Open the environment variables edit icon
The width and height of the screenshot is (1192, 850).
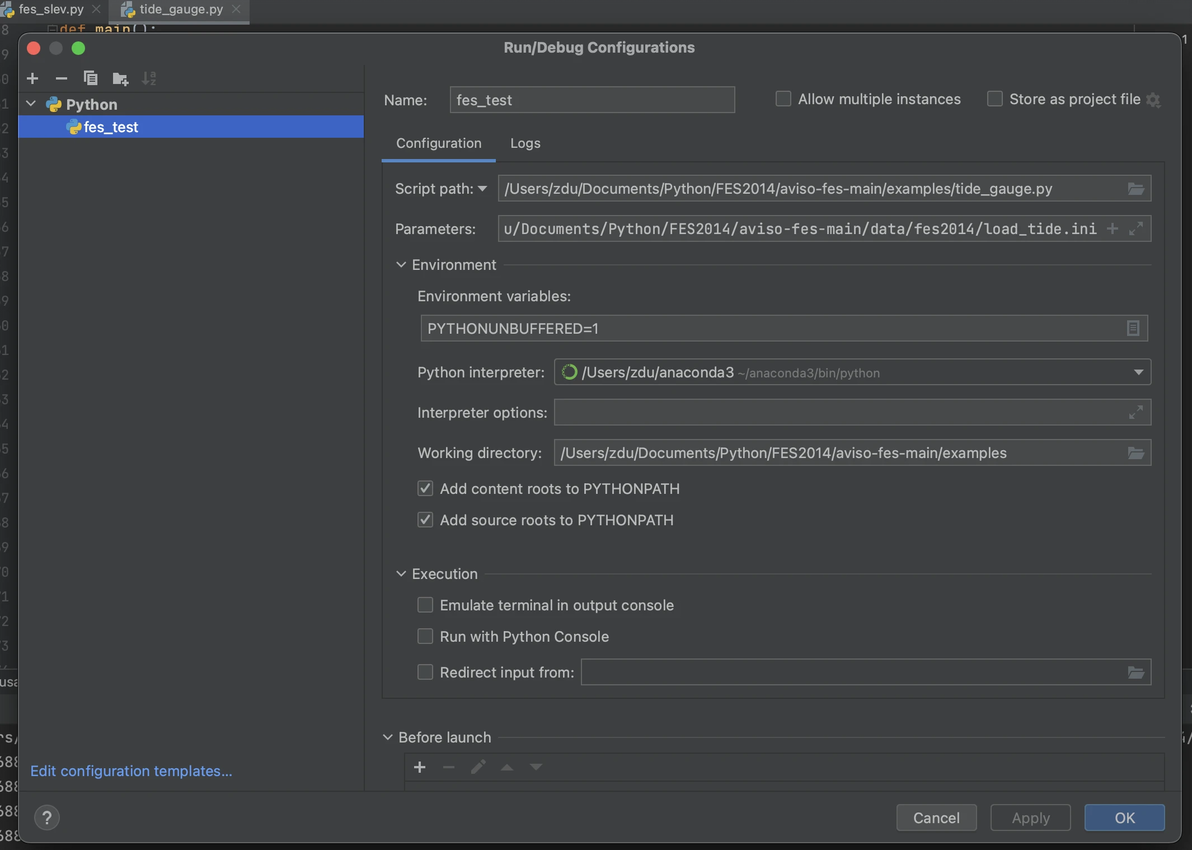tap(1133, 328)
